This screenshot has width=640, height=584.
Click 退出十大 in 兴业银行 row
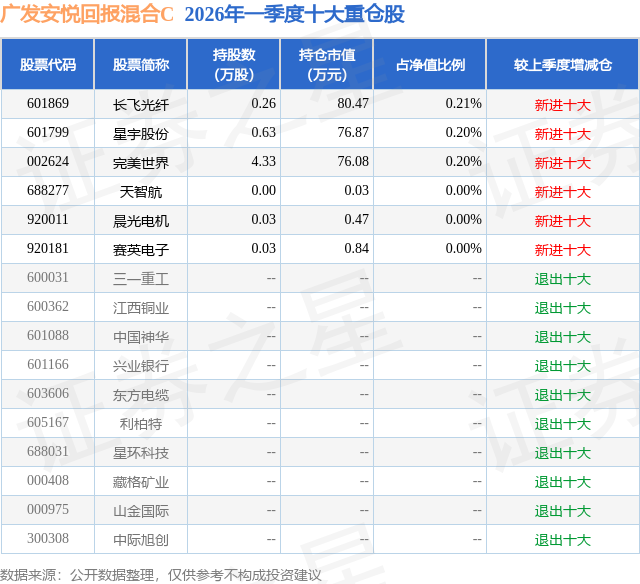tap(563, 366)
